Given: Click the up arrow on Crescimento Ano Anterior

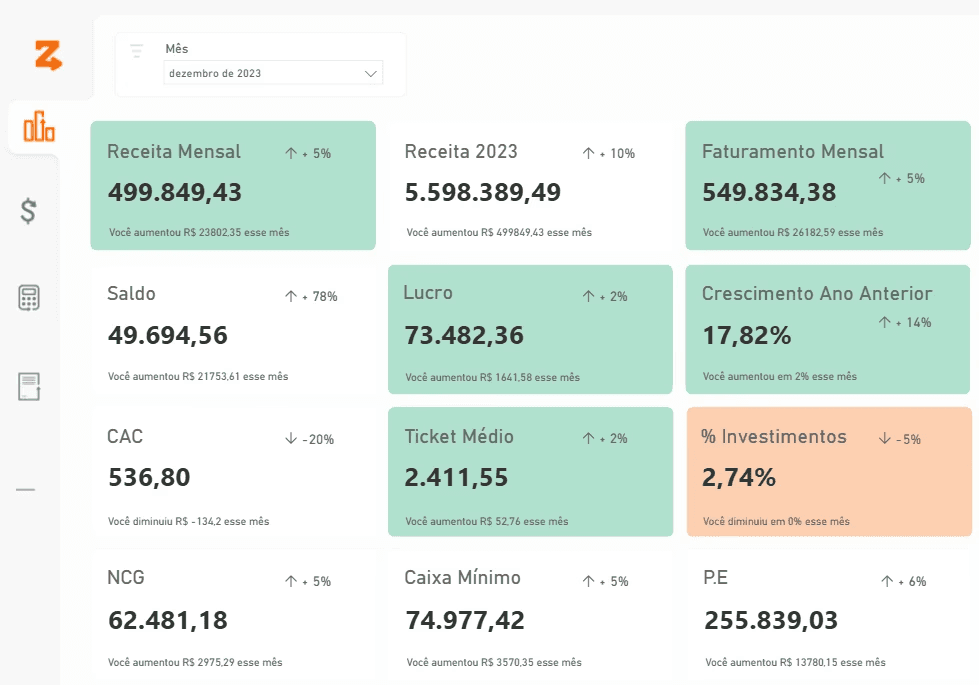Looking at the screenshot, I should tap(885, 322).
